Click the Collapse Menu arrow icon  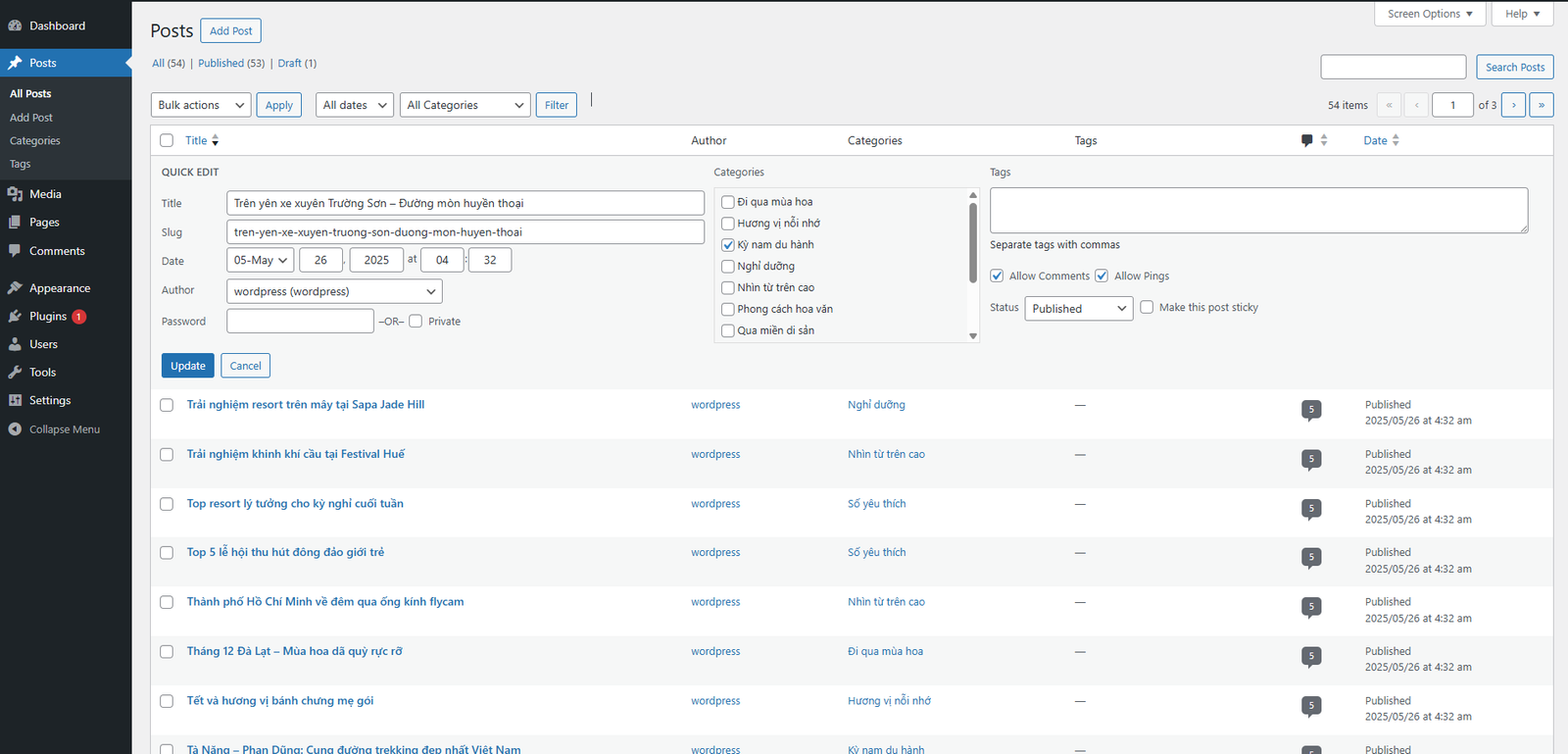coord(15,429)
